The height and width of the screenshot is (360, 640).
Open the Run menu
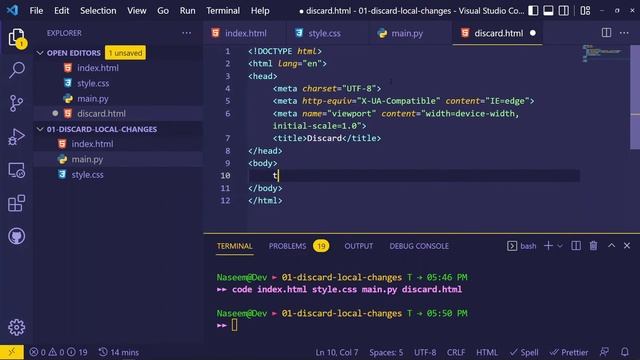coord(187,11)
